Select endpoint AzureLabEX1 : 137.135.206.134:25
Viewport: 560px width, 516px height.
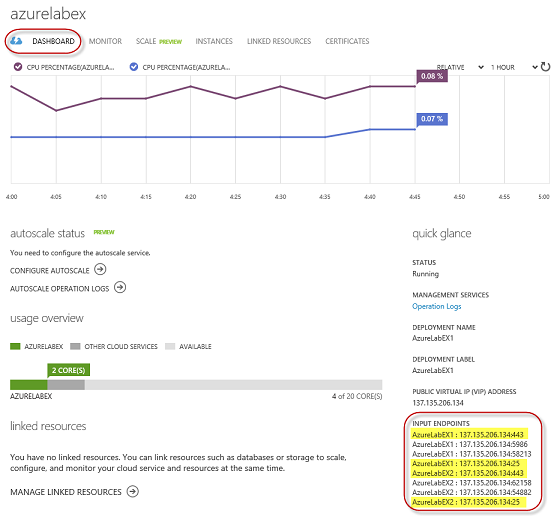pyautogui.click(x=466, y=464)
